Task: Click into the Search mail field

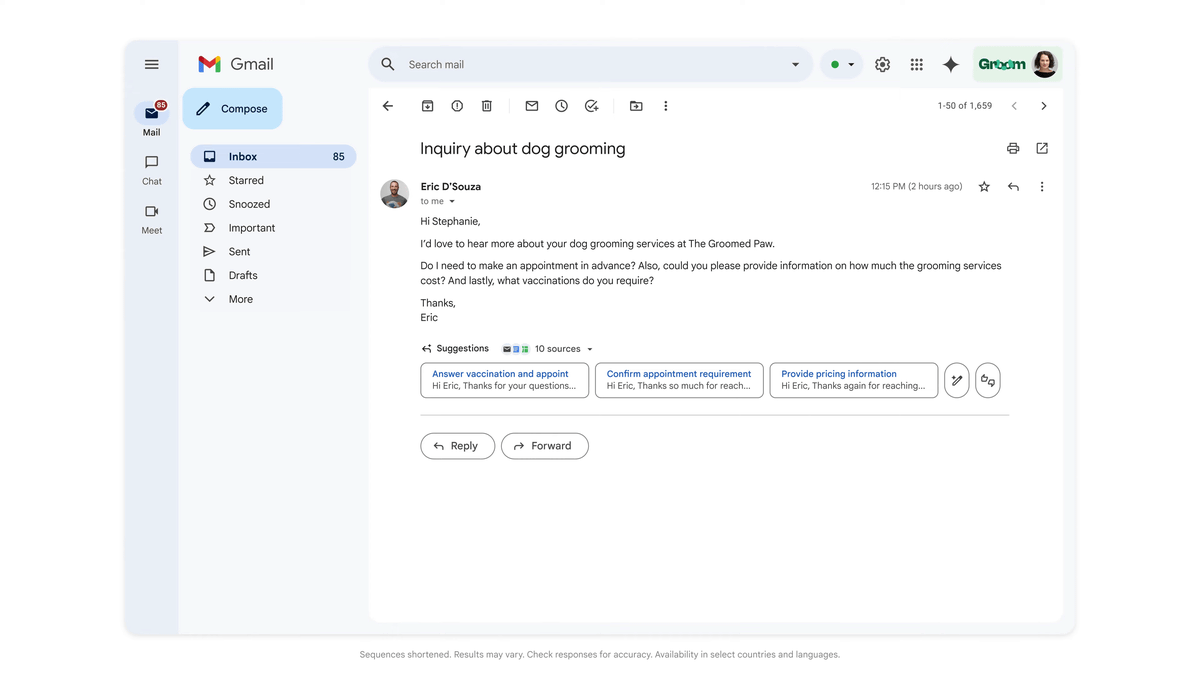Action: point(590,65)
